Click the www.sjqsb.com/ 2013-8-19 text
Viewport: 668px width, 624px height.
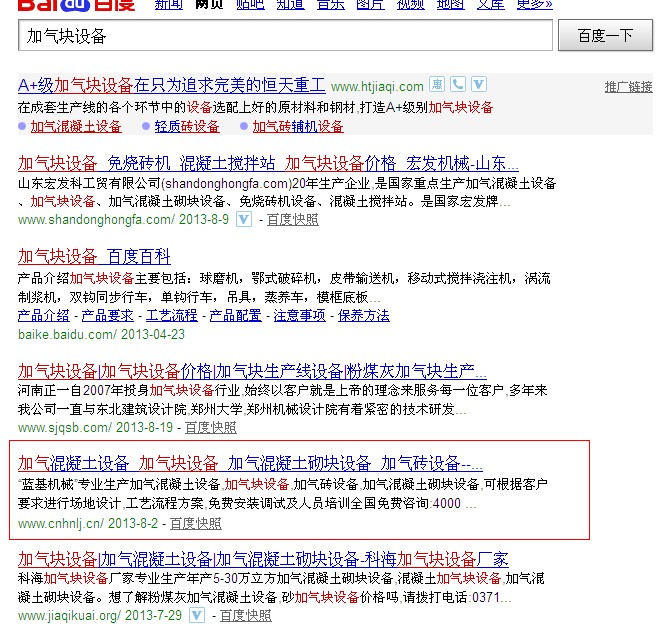pyautogui.click(x=95, y=427)
